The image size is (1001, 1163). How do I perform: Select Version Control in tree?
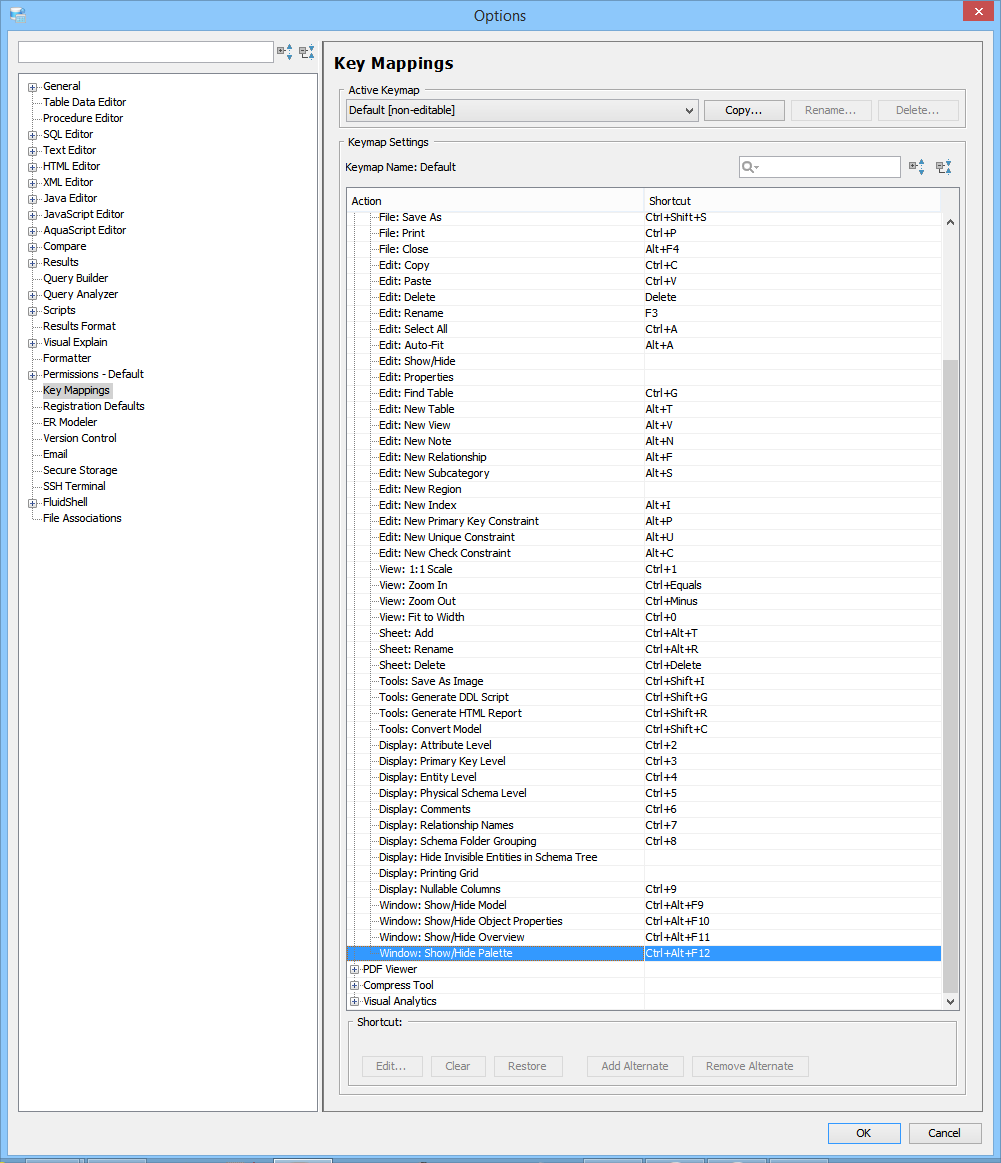tap(80, 438)
